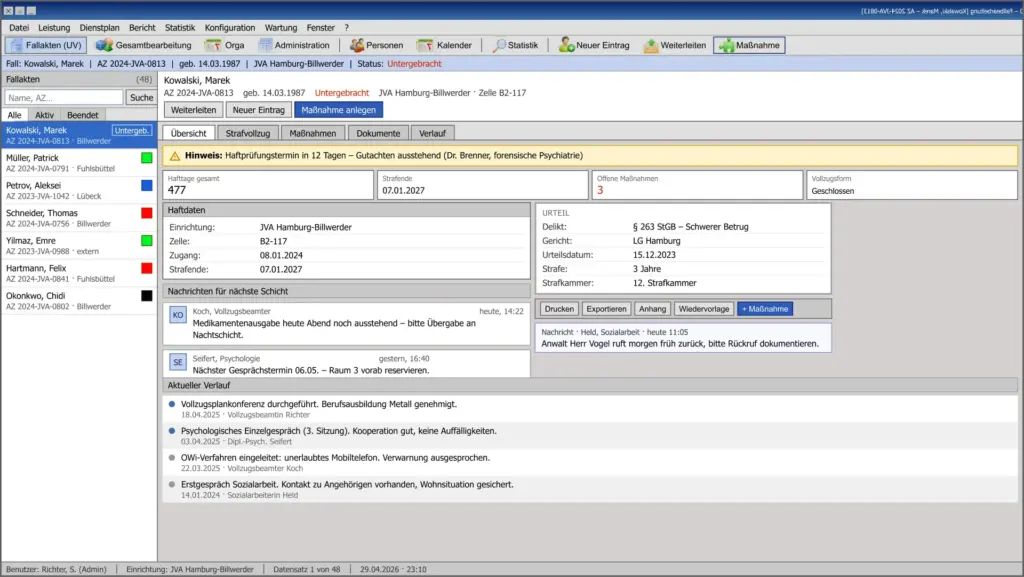Viewport: 1024px width, 577px height.
Task: Click blue status square for Petrov, Aleksei
Action: pos(147,185)
